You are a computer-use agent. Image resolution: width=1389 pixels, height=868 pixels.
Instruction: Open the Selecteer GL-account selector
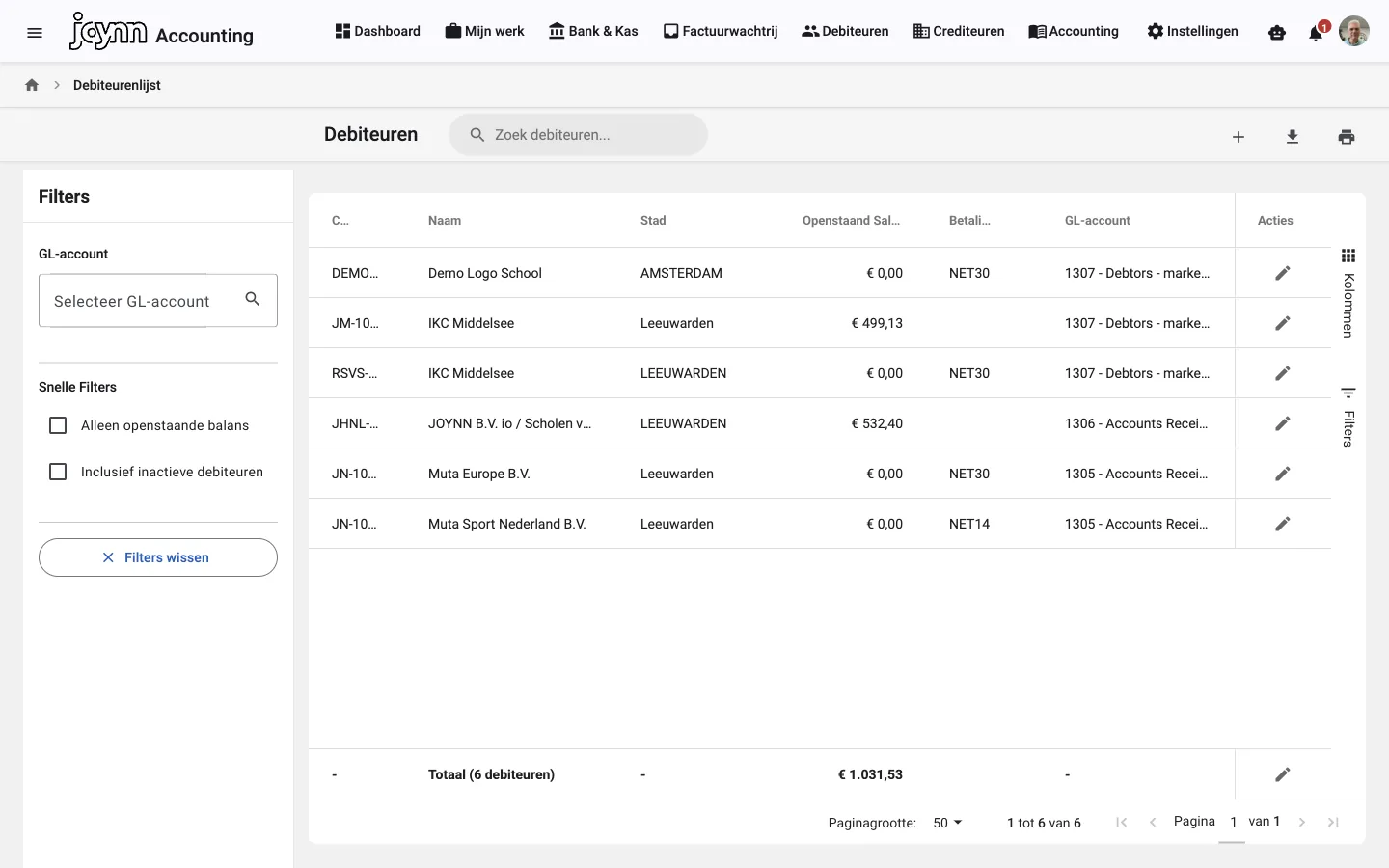tap(158, 301)
